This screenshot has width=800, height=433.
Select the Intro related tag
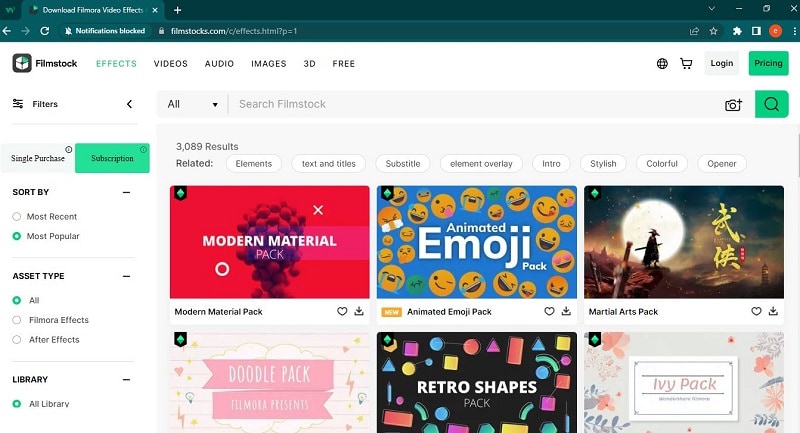[x=551, y=164]
